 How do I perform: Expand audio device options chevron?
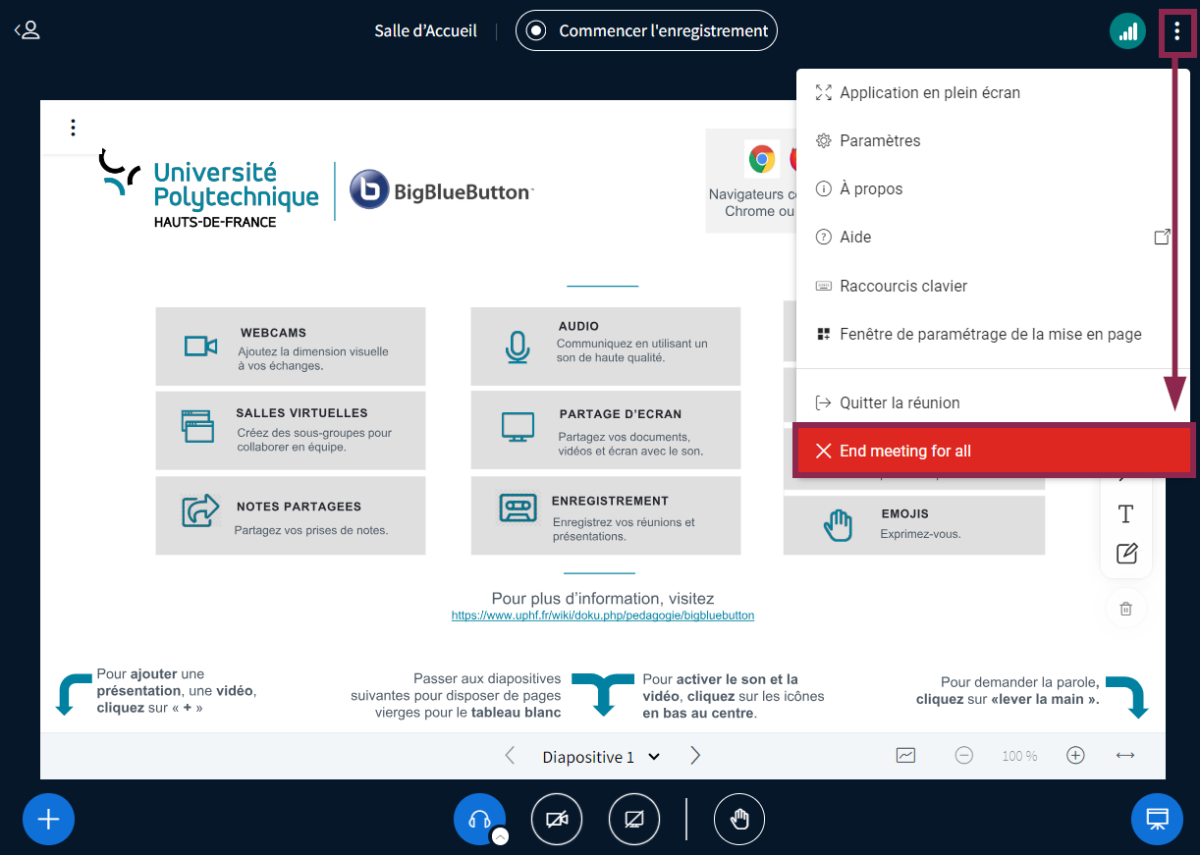point(500,836)
